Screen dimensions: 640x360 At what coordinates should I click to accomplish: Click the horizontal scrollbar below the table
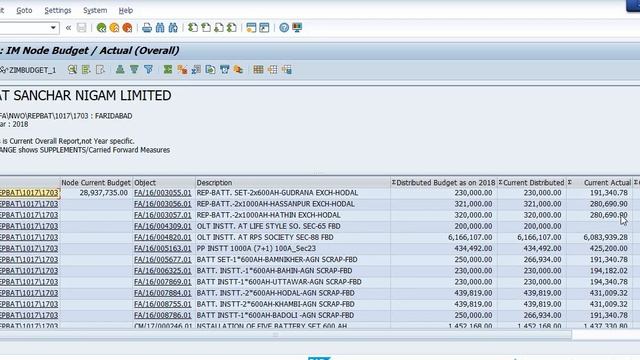[x=286, y=335]
